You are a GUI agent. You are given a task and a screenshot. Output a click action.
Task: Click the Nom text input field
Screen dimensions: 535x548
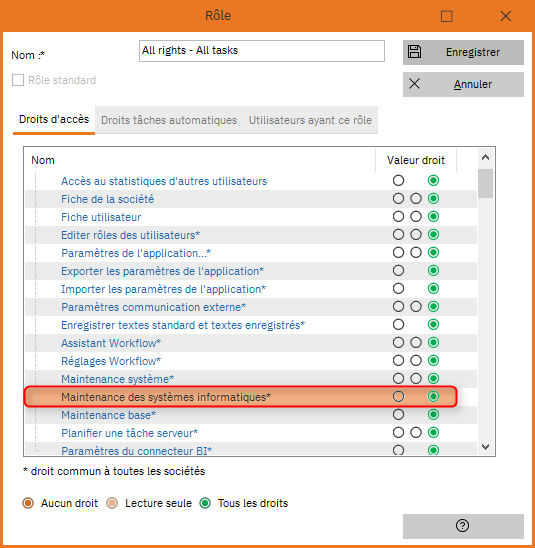(262, 51)
